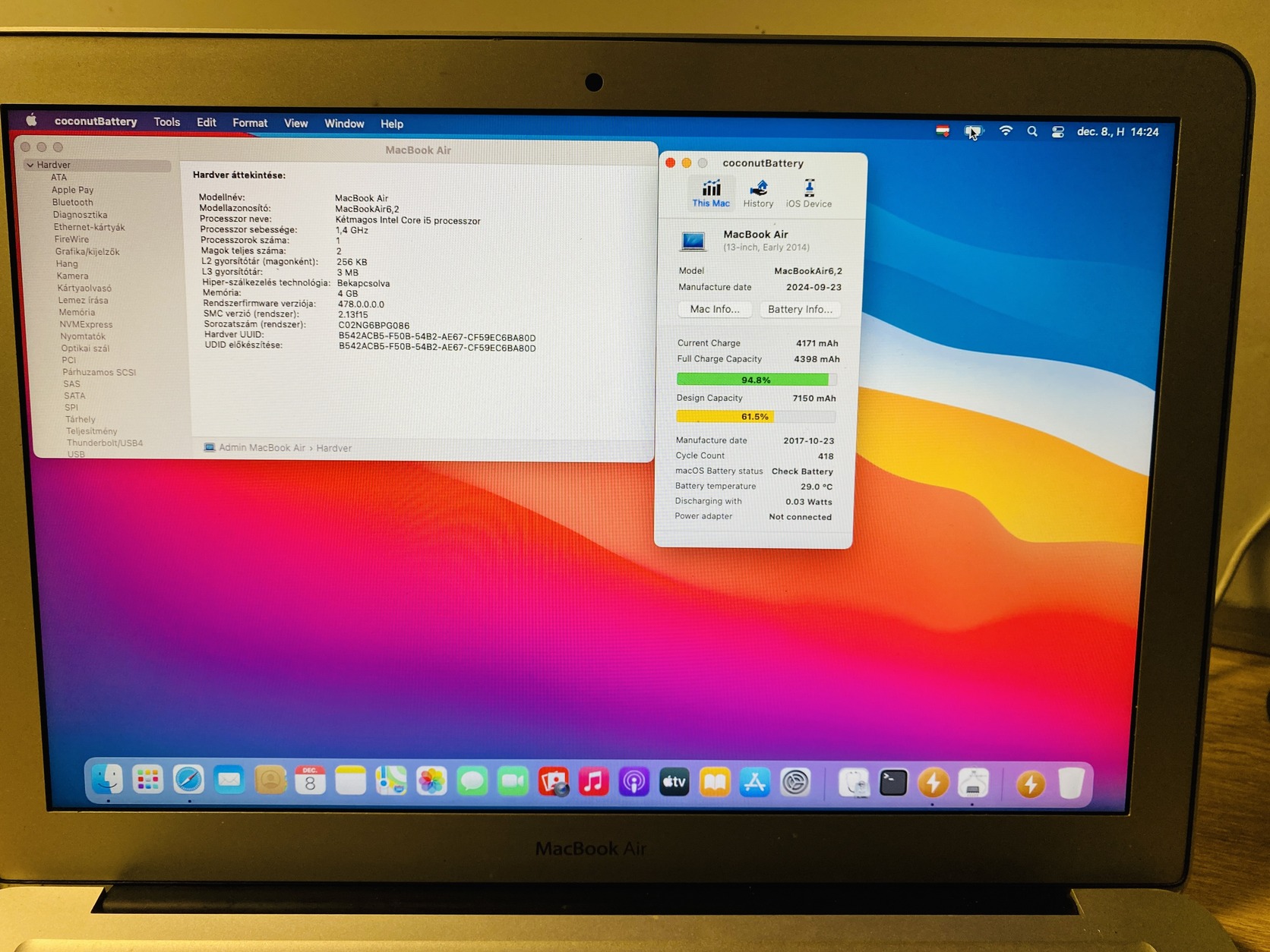Collapse the Hardver section in the sidebar

coord(30,165)
